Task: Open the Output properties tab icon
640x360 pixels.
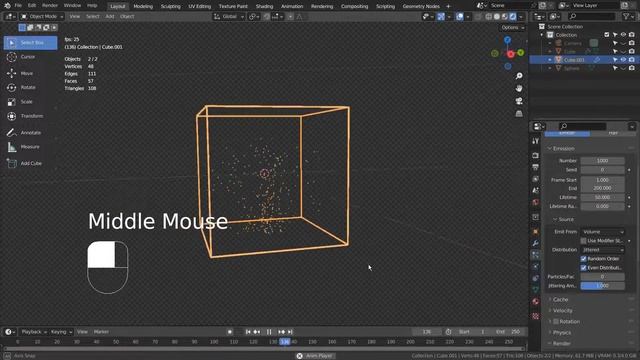Action: (x=536, y=167)
